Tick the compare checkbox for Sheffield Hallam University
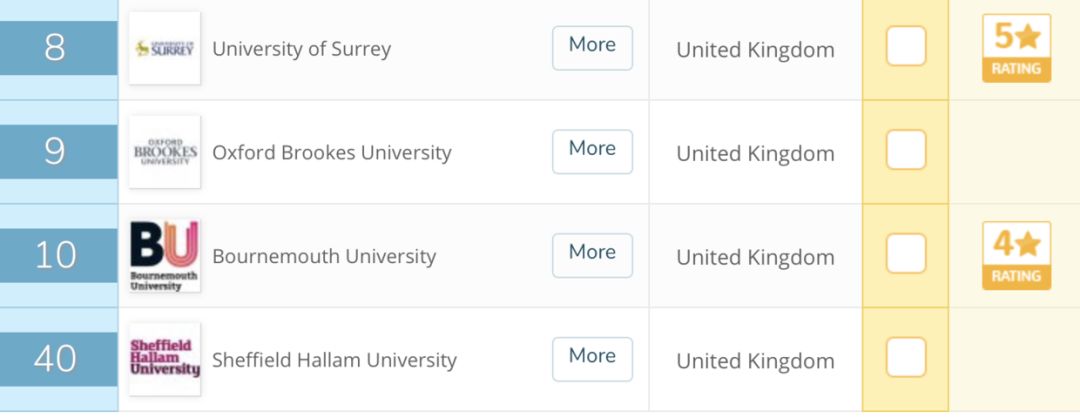Image resolution: width=1080 pixels, height=418 pixels. pos(906,357)
